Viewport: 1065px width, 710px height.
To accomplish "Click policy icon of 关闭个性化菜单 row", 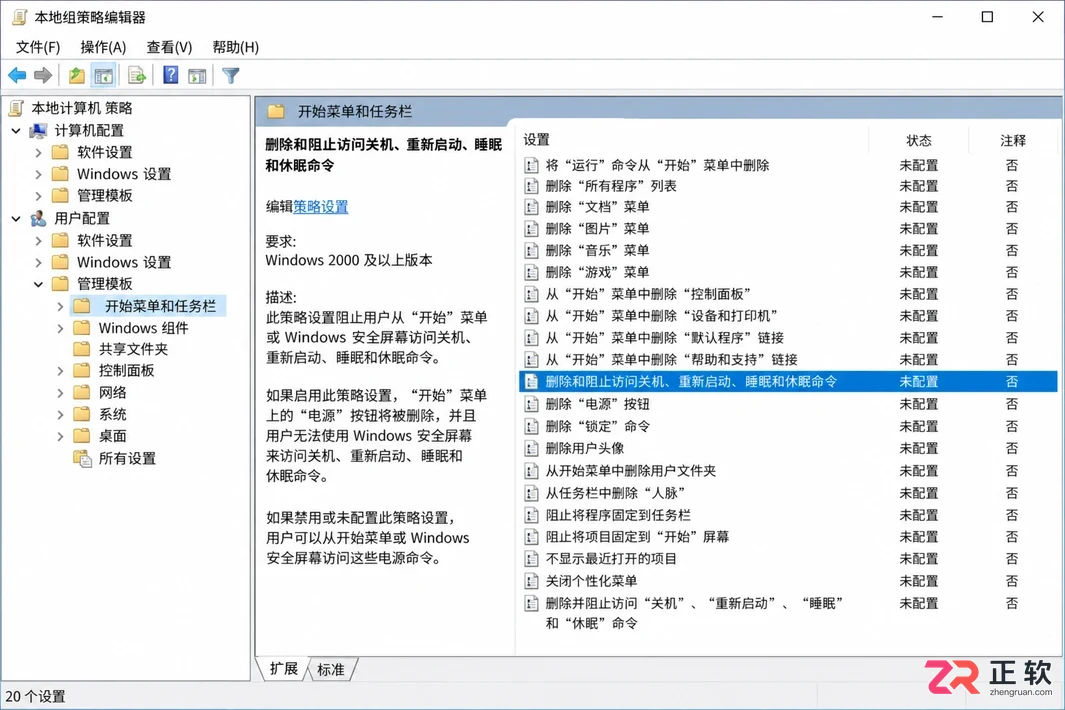I will (x=531, y=581).
